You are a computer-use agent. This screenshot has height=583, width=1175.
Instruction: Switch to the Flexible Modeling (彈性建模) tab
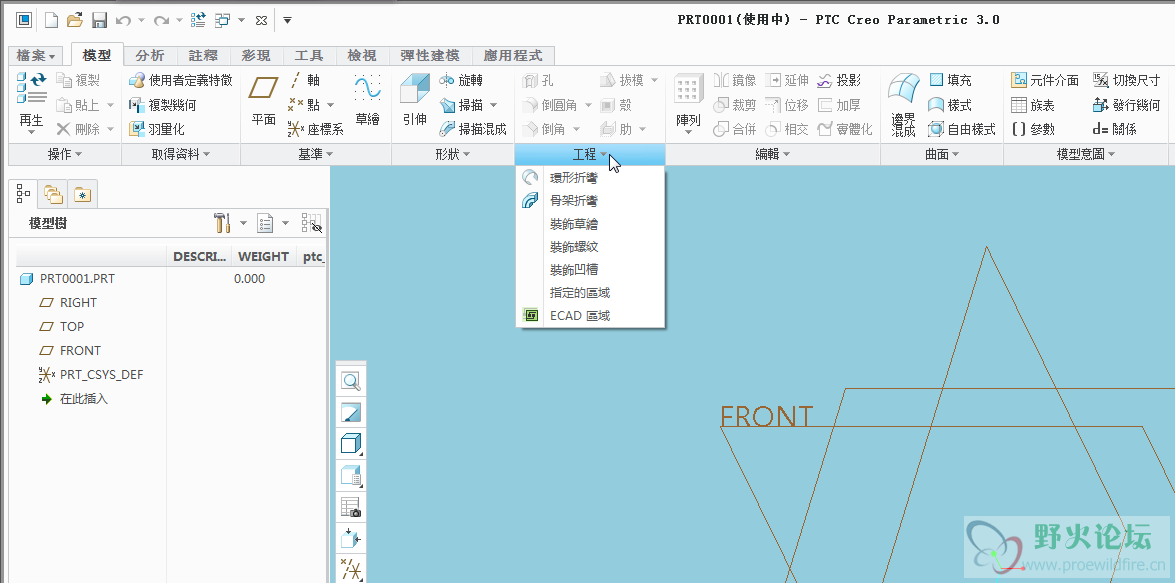(x=429, y=56)
